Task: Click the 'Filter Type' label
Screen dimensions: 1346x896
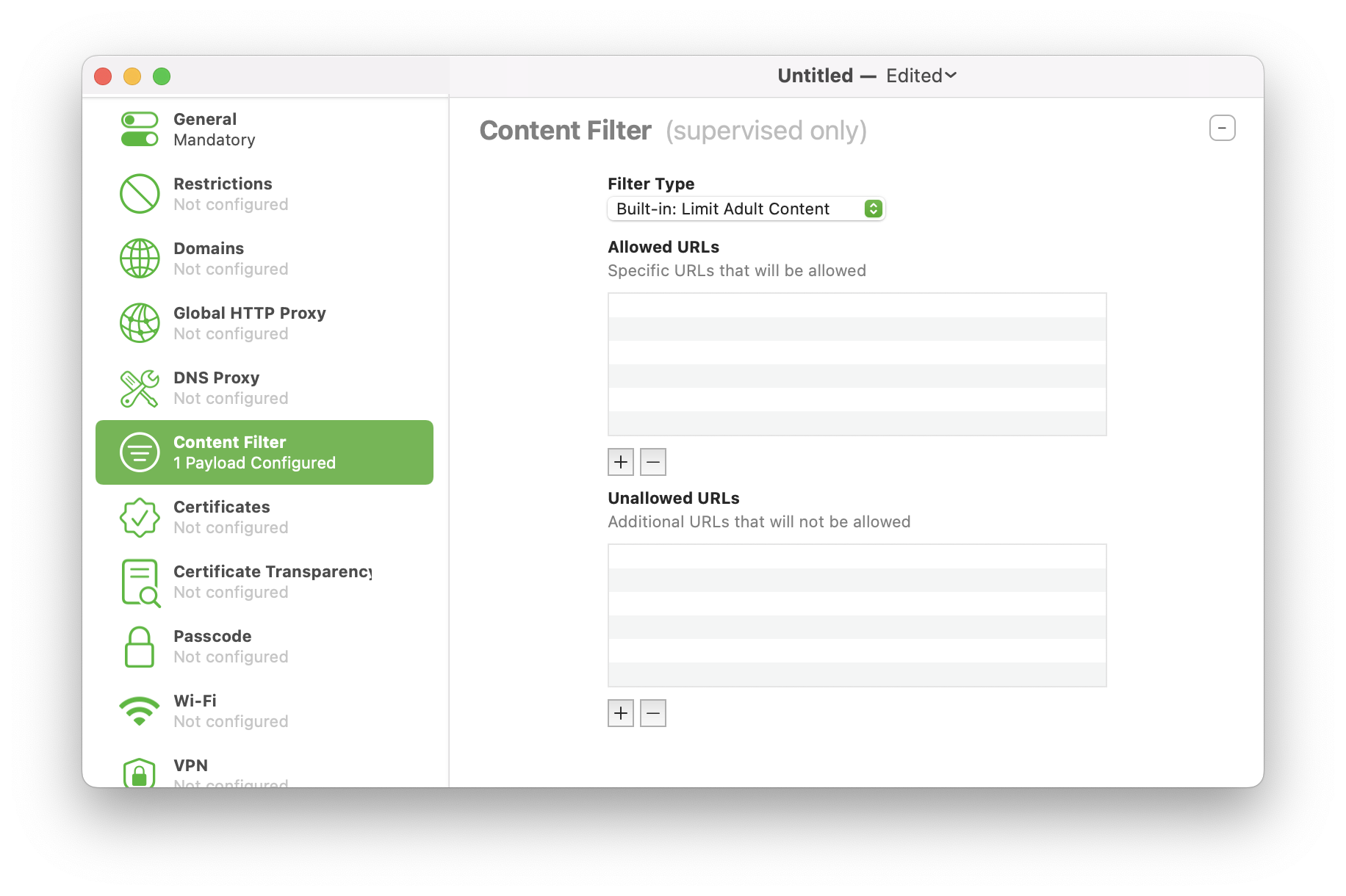Action: [x=651, y=184]
